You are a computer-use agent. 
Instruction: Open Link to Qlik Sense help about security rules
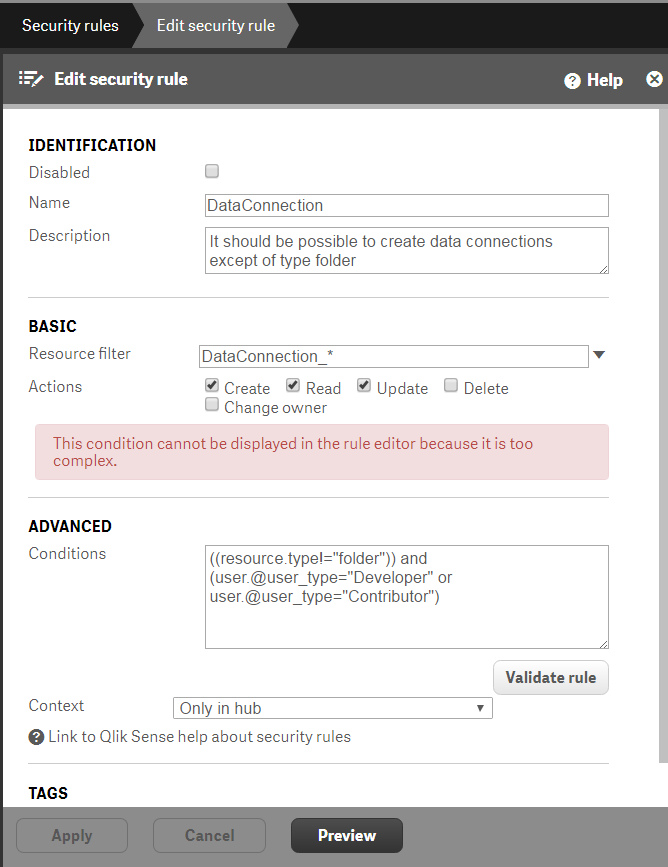point(199,737)
